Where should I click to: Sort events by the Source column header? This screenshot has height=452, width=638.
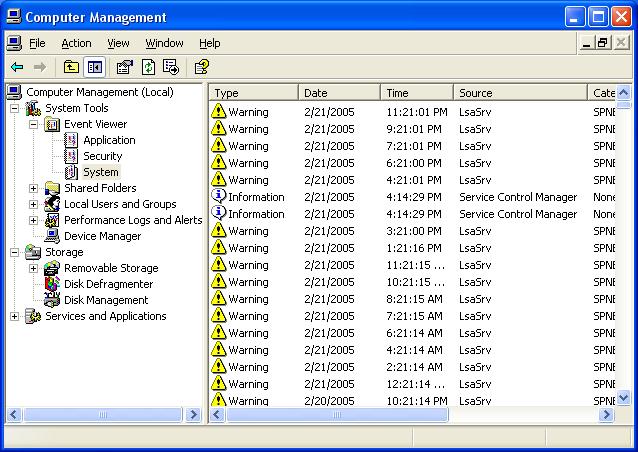coord(520,93)
